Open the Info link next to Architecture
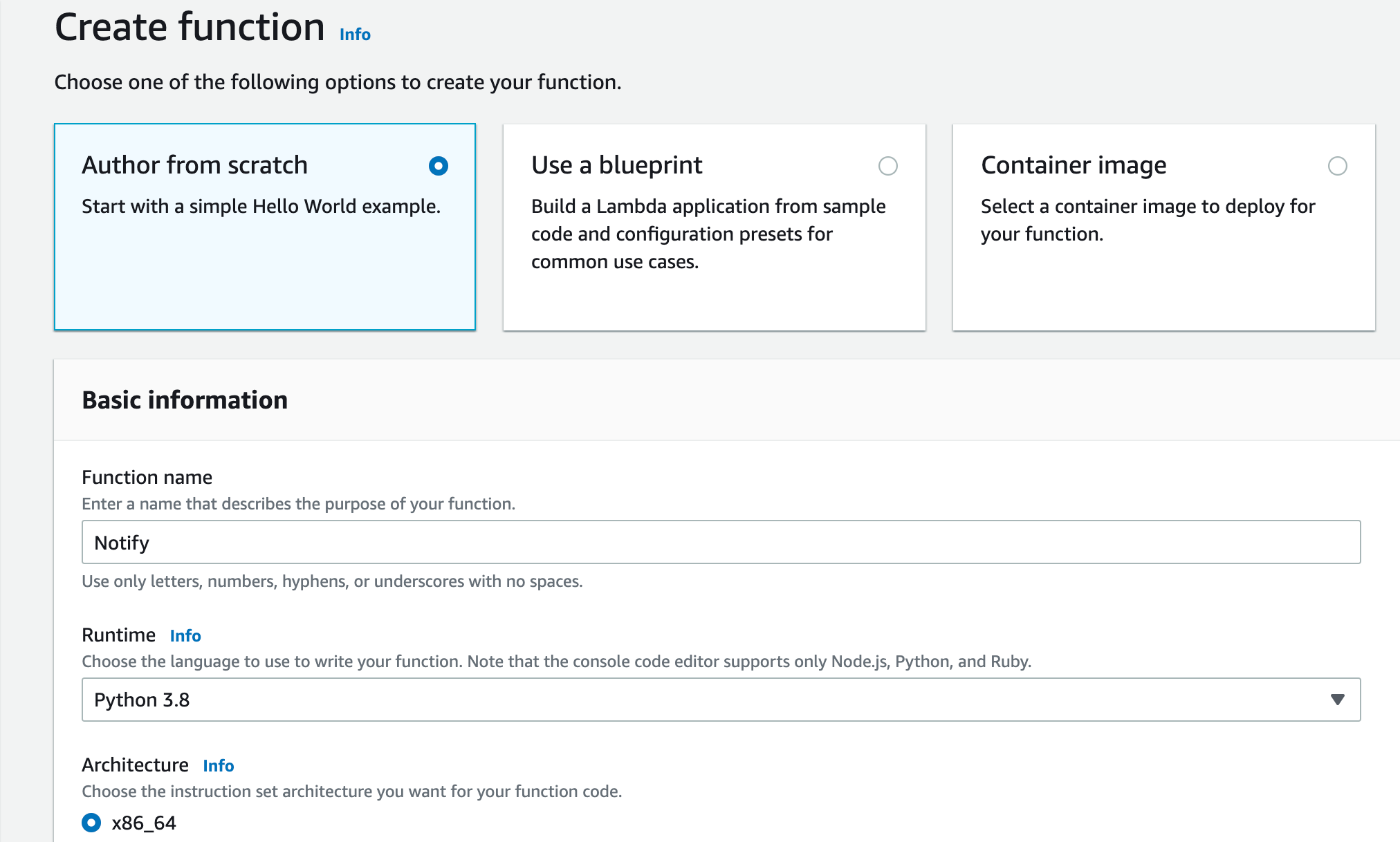Screen dimensions: 1400x842 click(x=219, y=765)
